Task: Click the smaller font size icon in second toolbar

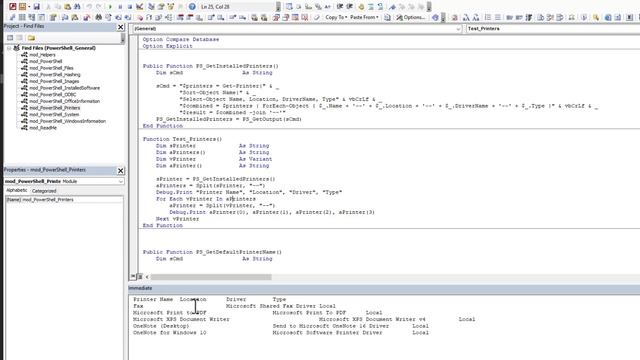Action: click(476, 17)
